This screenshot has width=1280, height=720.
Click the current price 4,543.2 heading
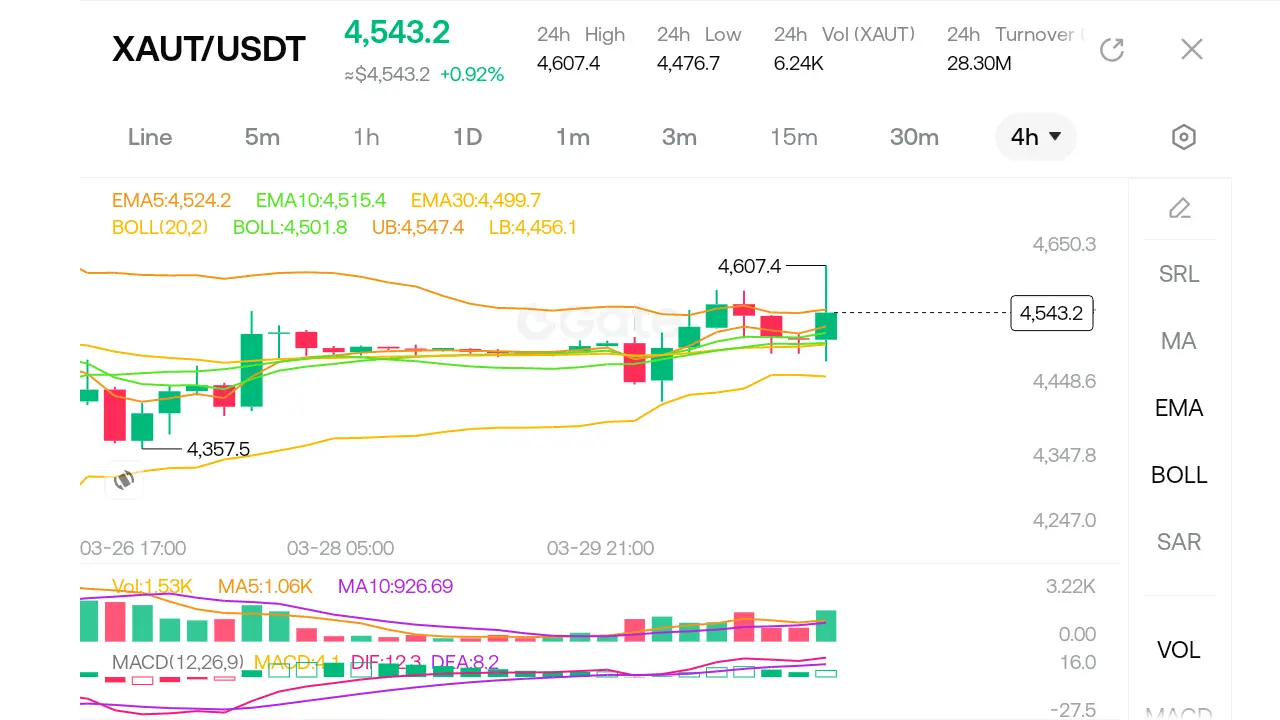coord(397,32)
